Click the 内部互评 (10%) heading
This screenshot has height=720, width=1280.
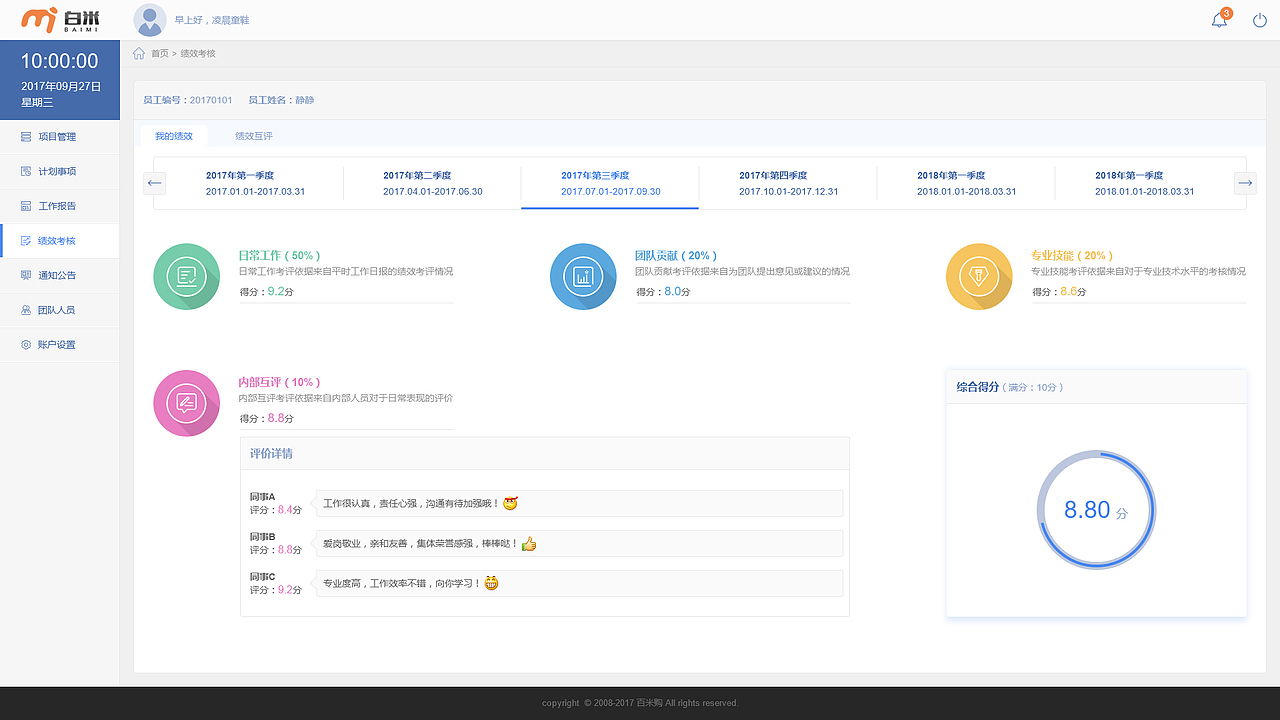point(279,382)
